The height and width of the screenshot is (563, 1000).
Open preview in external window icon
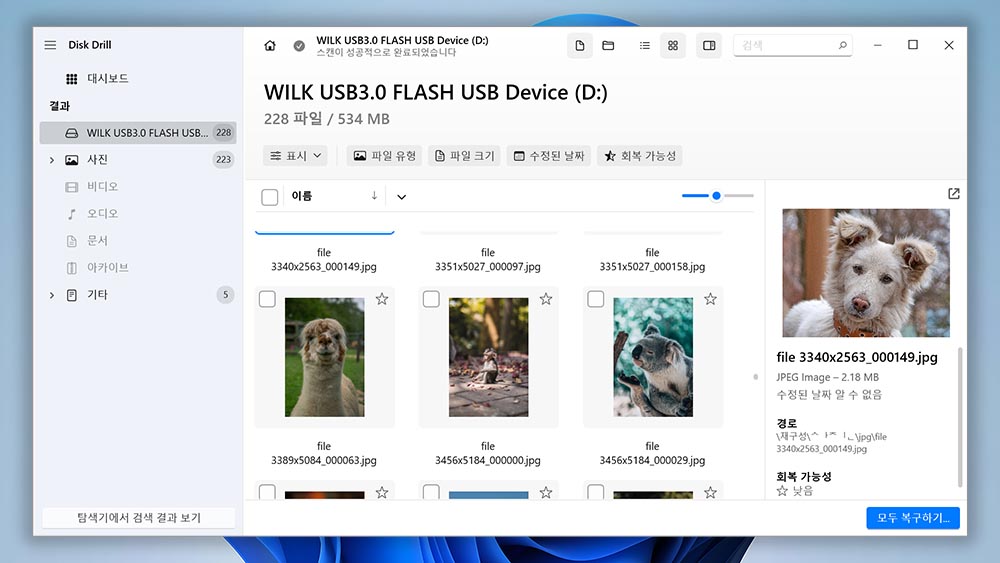[953, 194]
